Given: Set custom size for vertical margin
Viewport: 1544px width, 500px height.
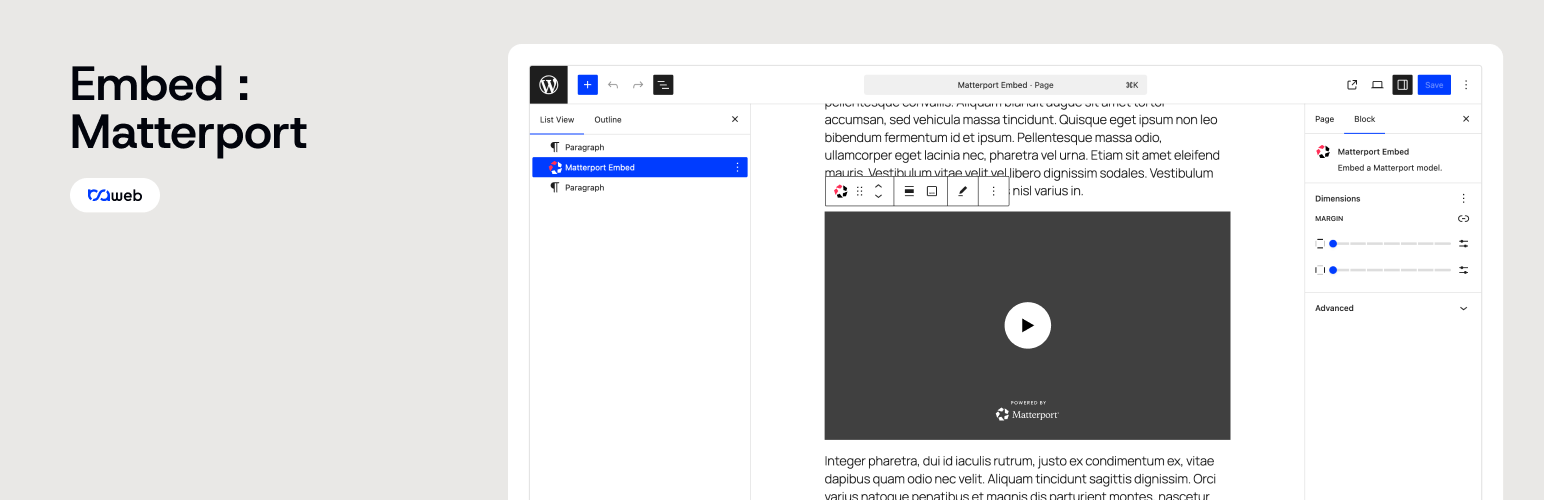Looking at the screenshot, I should [1463, 243].
